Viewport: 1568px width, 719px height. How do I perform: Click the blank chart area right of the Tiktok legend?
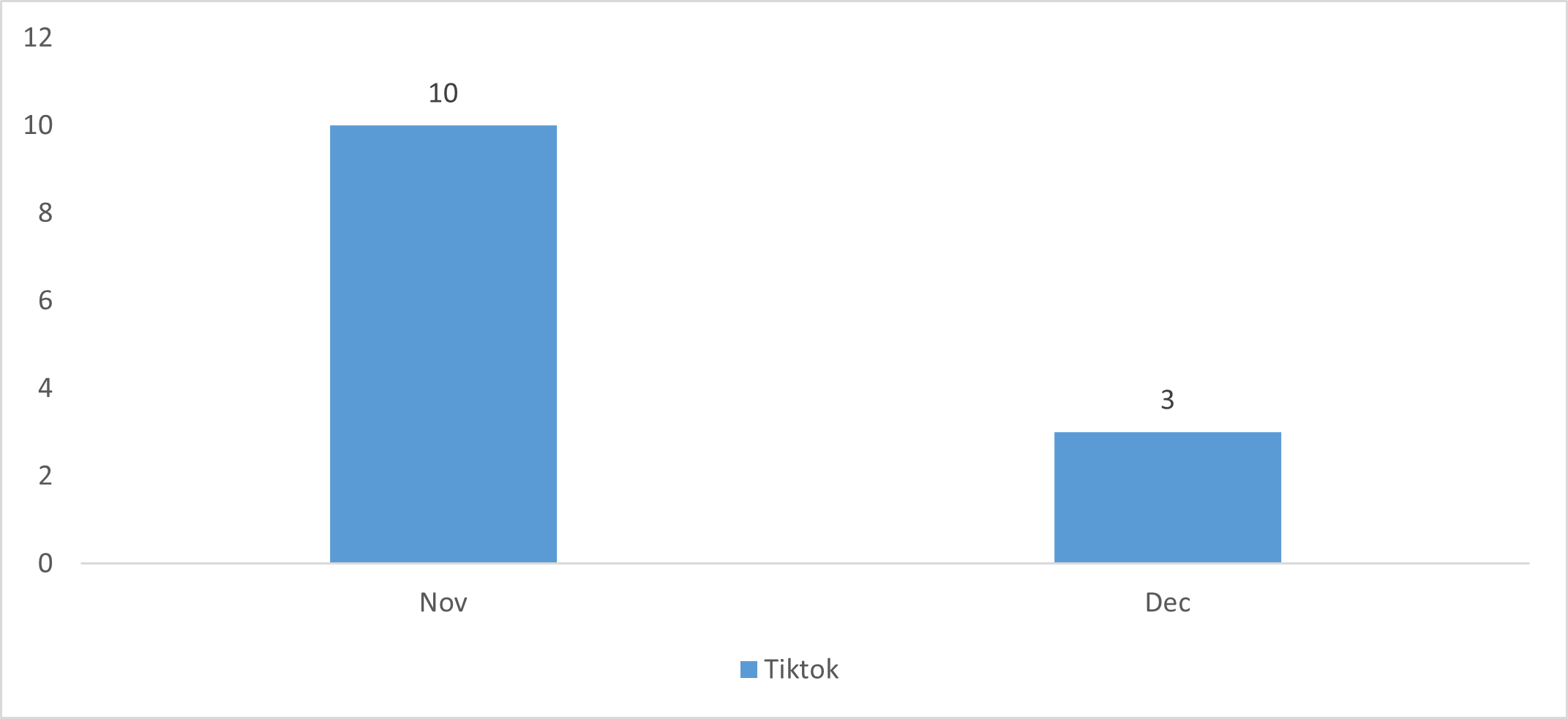(x=1171, y=670)
